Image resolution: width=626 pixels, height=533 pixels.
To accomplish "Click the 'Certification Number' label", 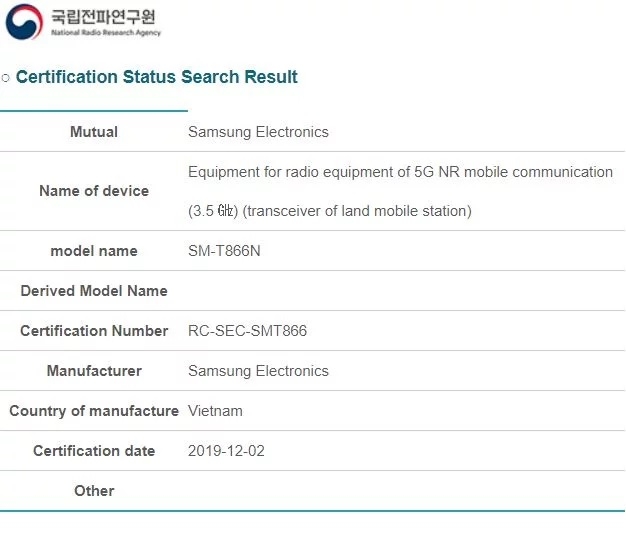I will 94,331.
